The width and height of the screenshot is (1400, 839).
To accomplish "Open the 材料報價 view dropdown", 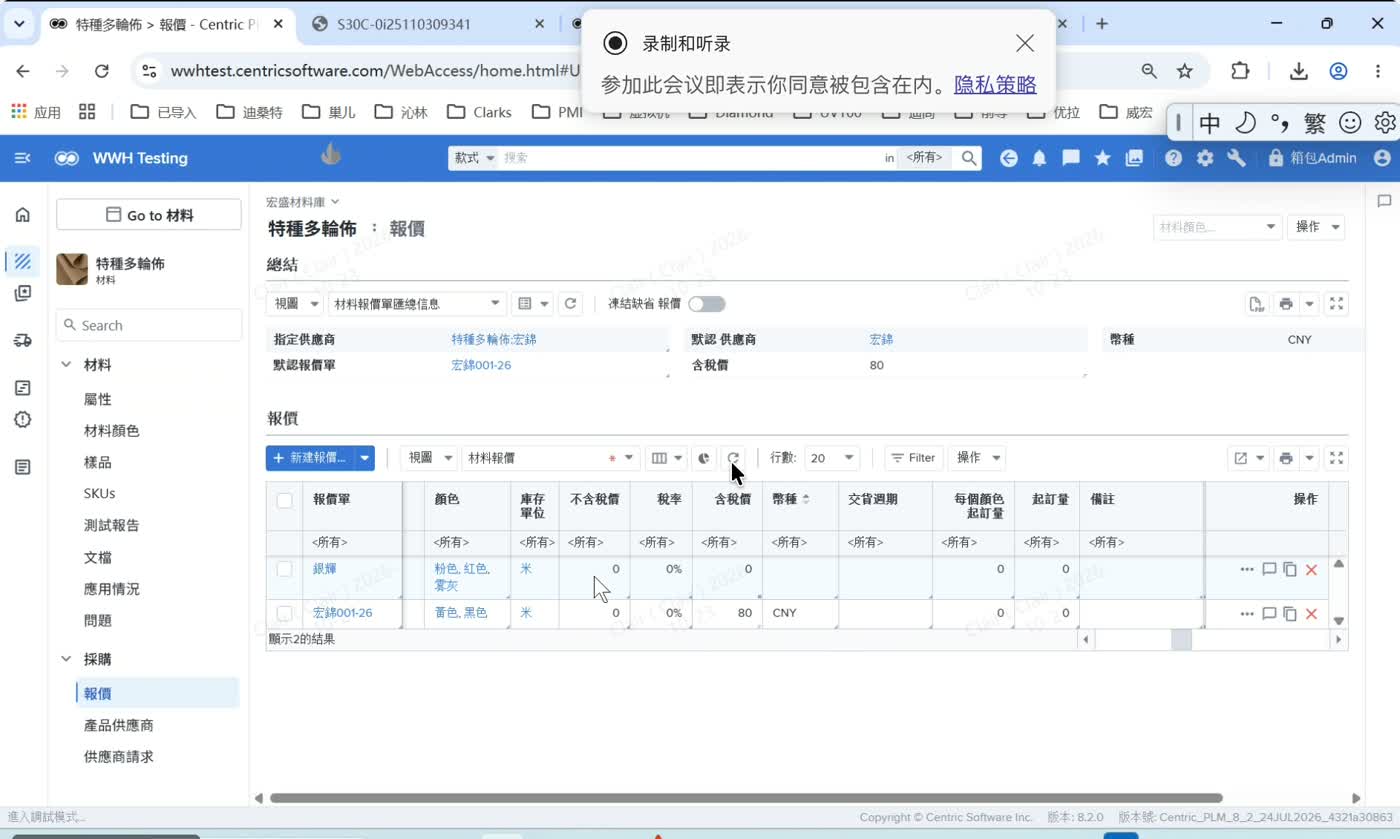I will click(x=550, y=458).
